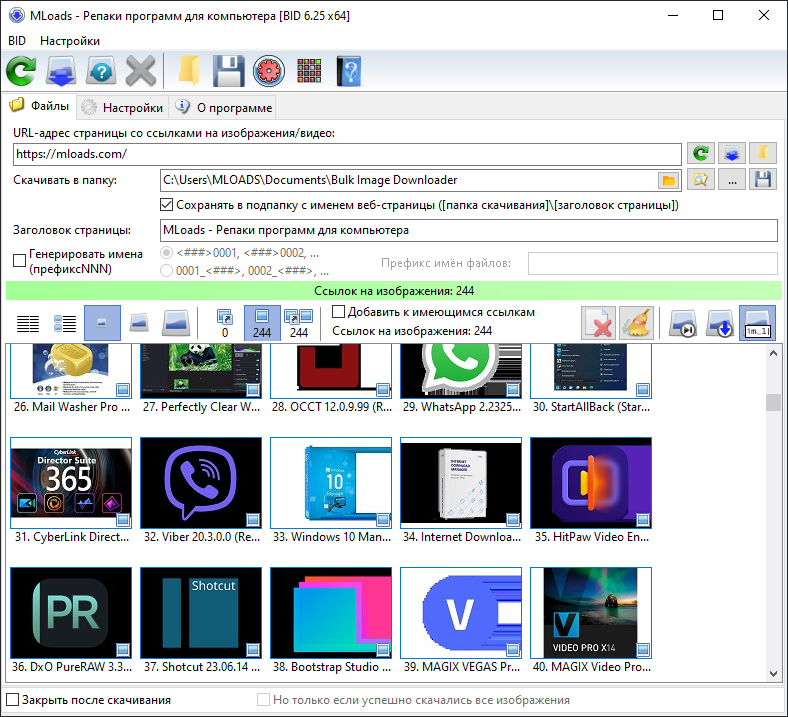This screenshot has height=717, width=788.
Task: Click the image play slideshow icon
Action: coord(682,323)
